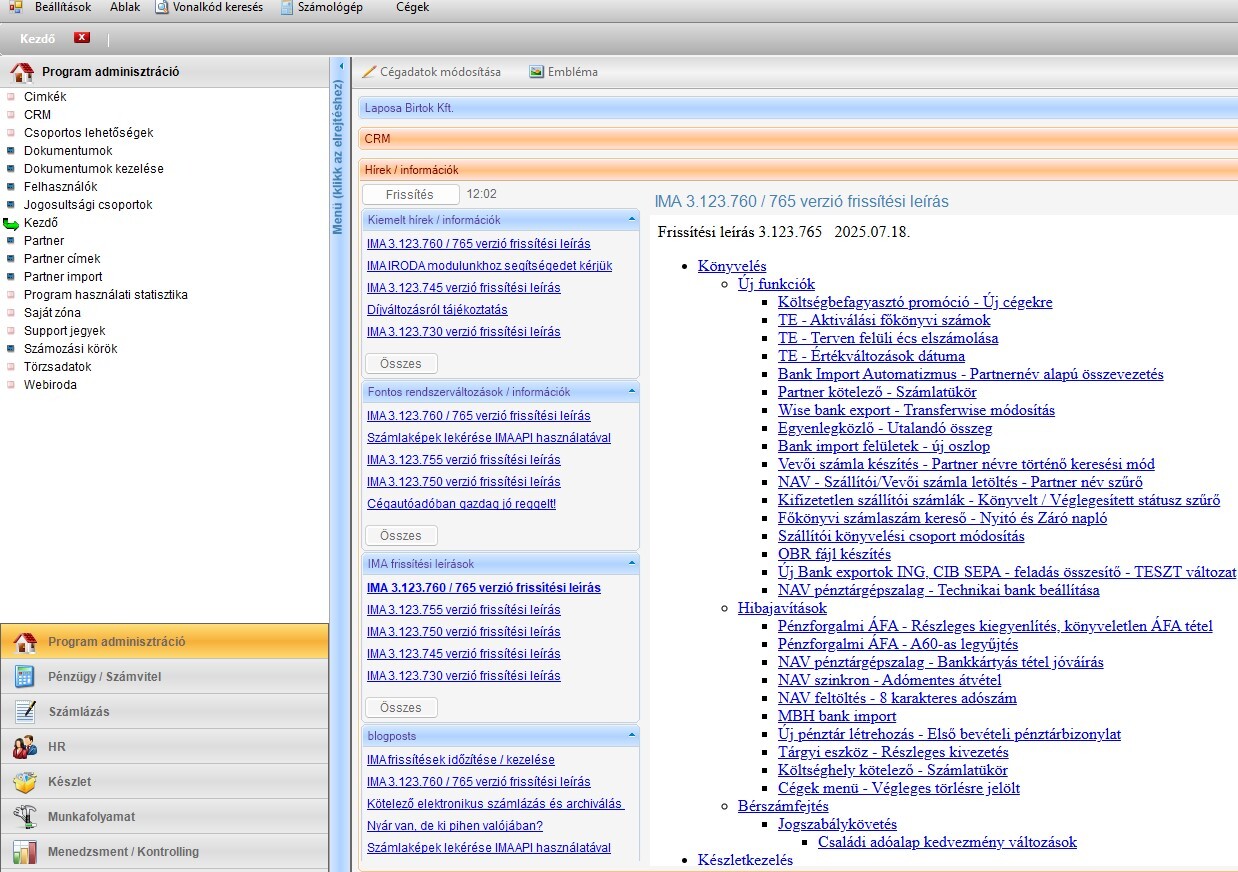Collapse the Kiemelt hírek / információk panel

click(x=631, y=219)
